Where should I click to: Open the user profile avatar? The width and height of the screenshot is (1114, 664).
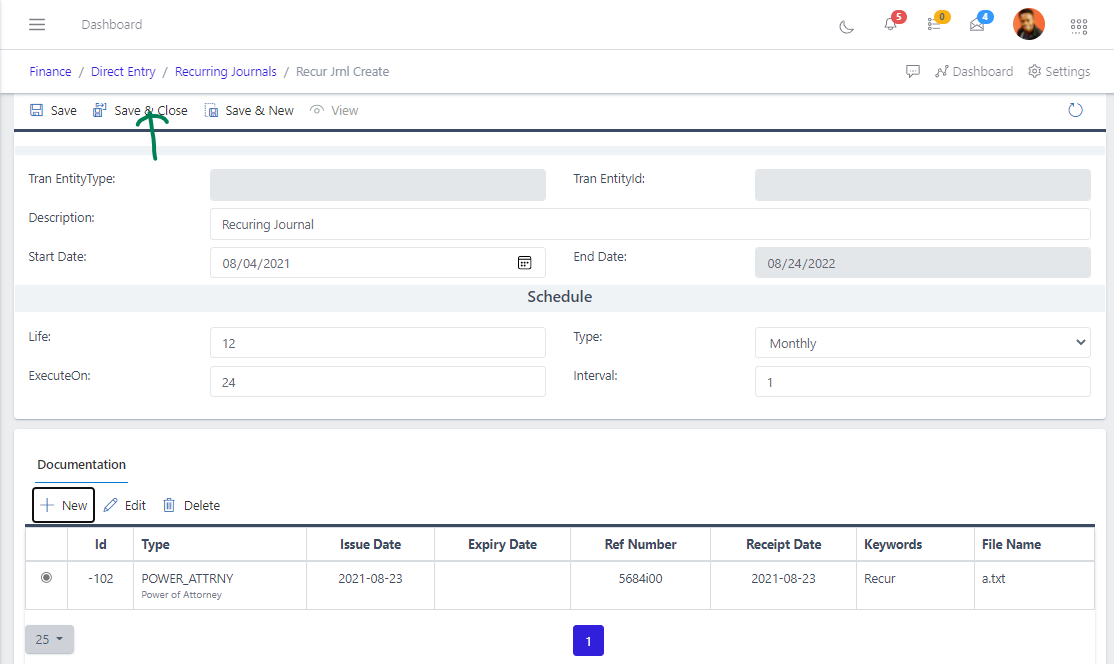coord(1028,24)
